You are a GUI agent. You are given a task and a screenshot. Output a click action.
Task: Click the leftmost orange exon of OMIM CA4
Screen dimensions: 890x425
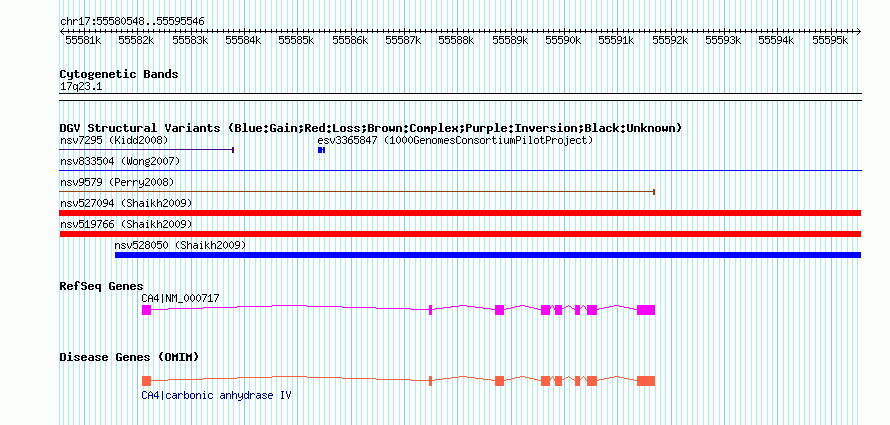coord(146,381)
